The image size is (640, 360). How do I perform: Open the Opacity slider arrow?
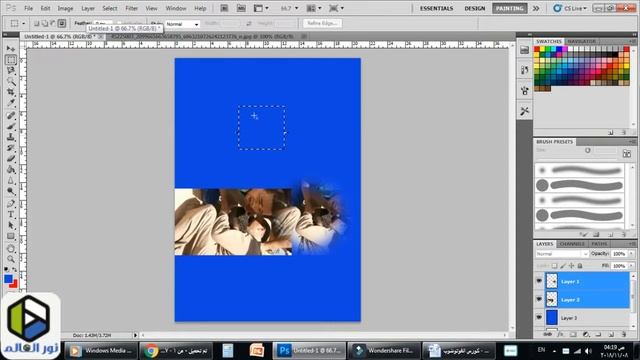631,254
